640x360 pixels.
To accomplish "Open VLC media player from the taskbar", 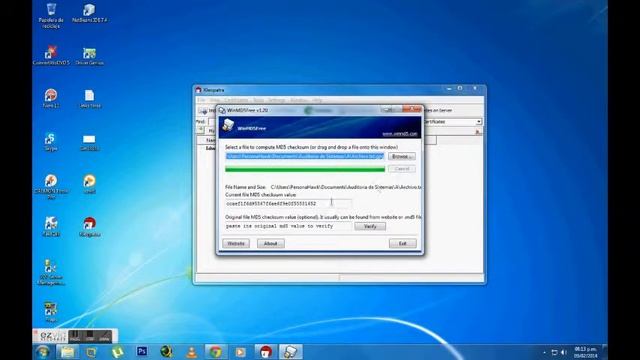I will coord(191,352).
